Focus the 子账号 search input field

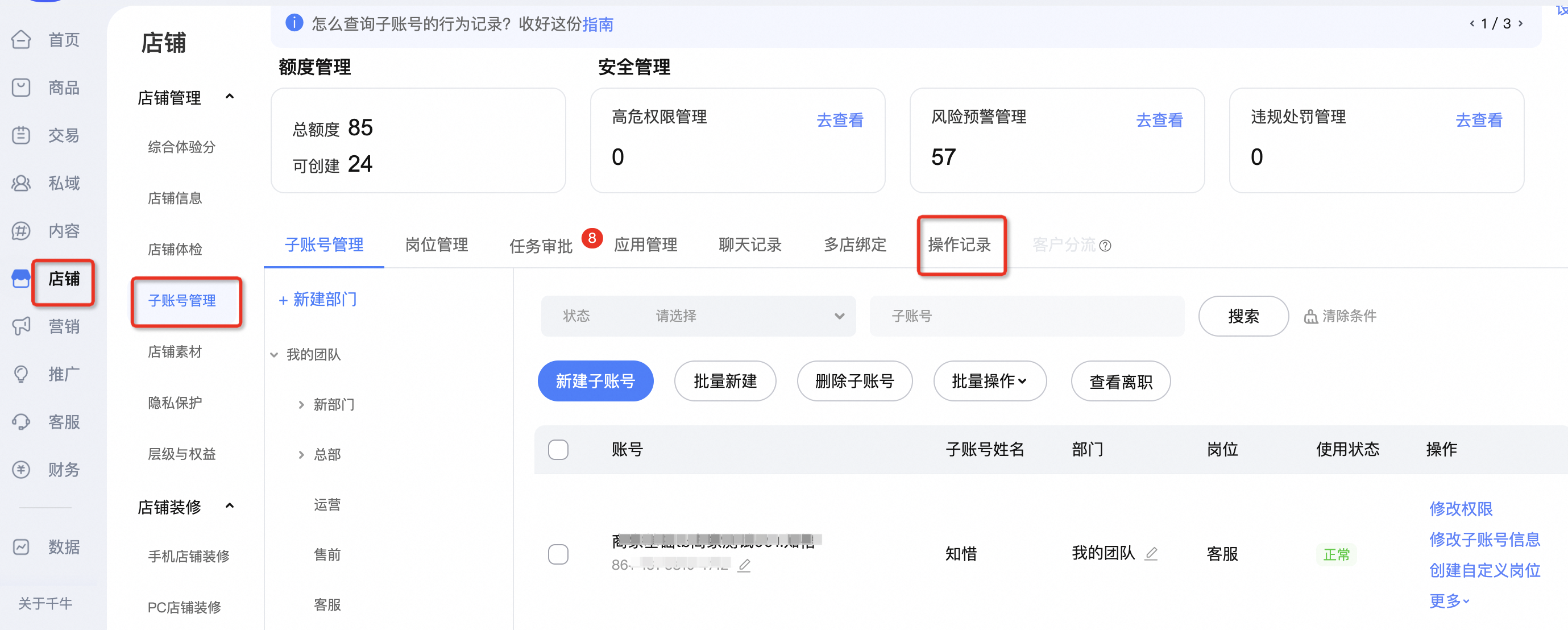[x=1027, y=316]
